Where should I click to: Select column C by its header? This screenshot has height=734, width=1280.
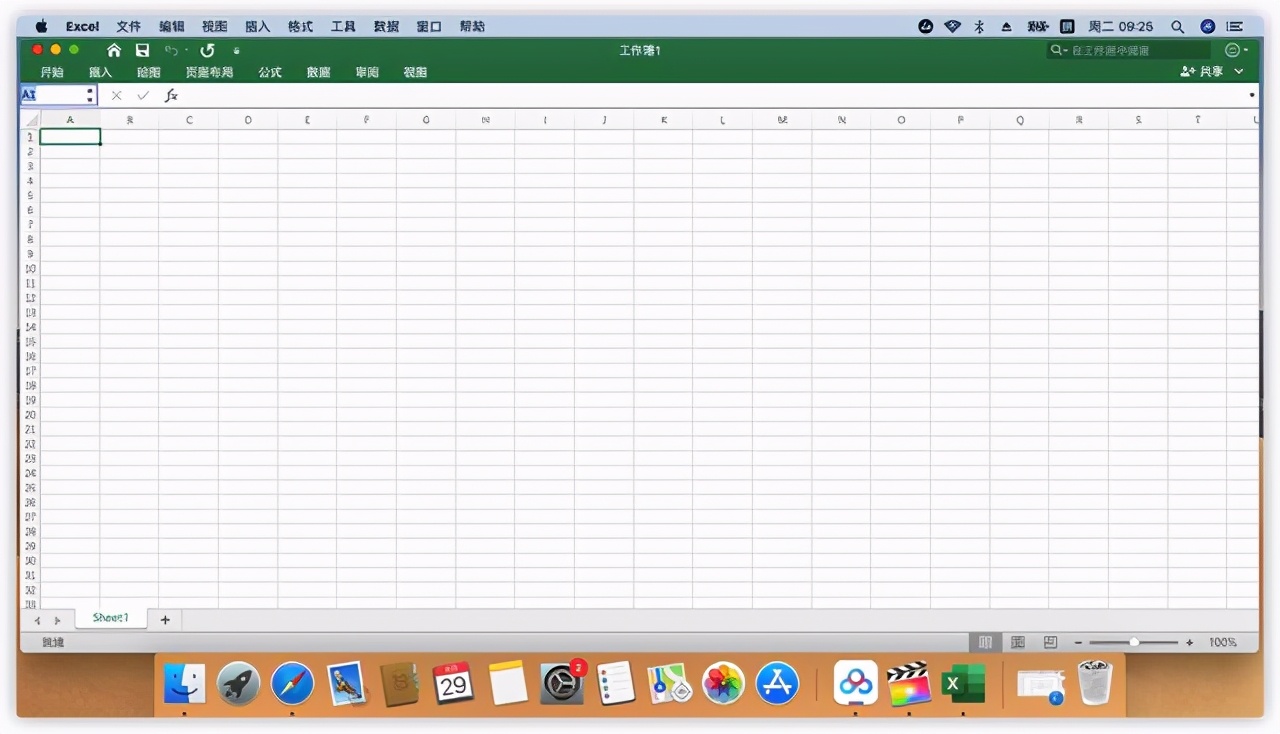coord(189,120)
